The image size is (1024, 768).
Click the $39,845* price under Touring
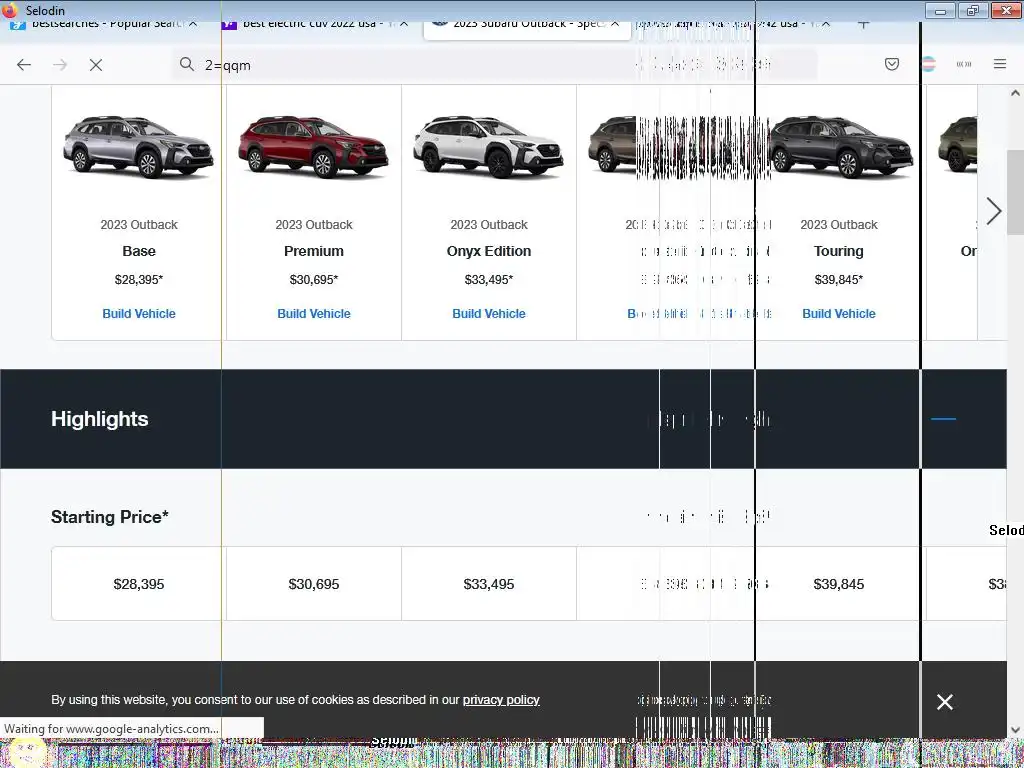pos(839,280)
